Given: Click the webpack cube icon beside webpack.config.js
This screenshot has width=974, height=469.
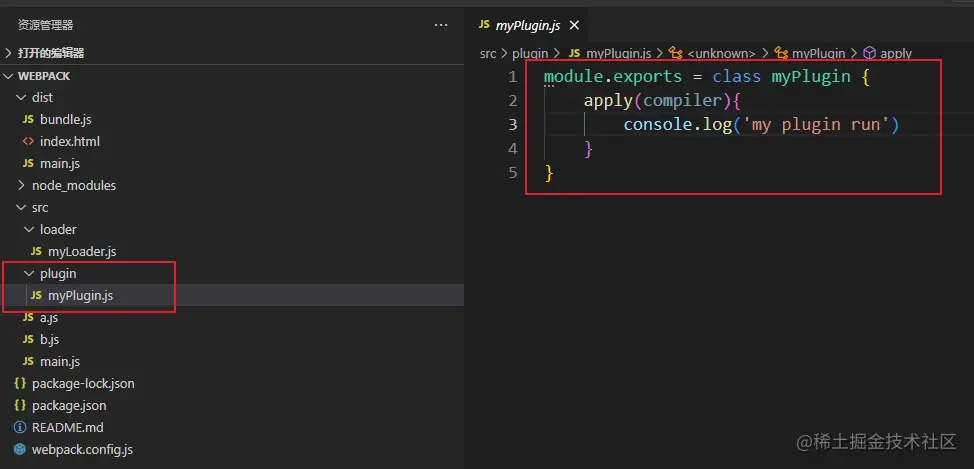Looking at the screenshot, I should pyautogui.click(x=20, y=450).
